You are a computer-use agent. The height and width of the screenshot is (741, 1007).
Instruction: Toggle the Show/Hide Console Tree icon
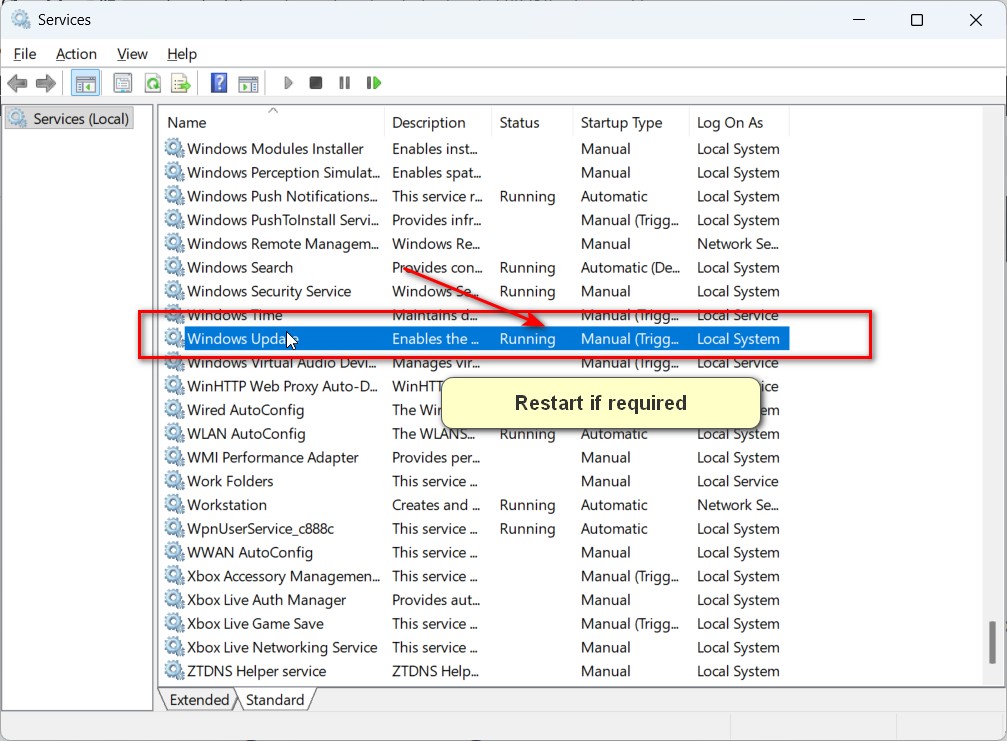pos(85,83)
